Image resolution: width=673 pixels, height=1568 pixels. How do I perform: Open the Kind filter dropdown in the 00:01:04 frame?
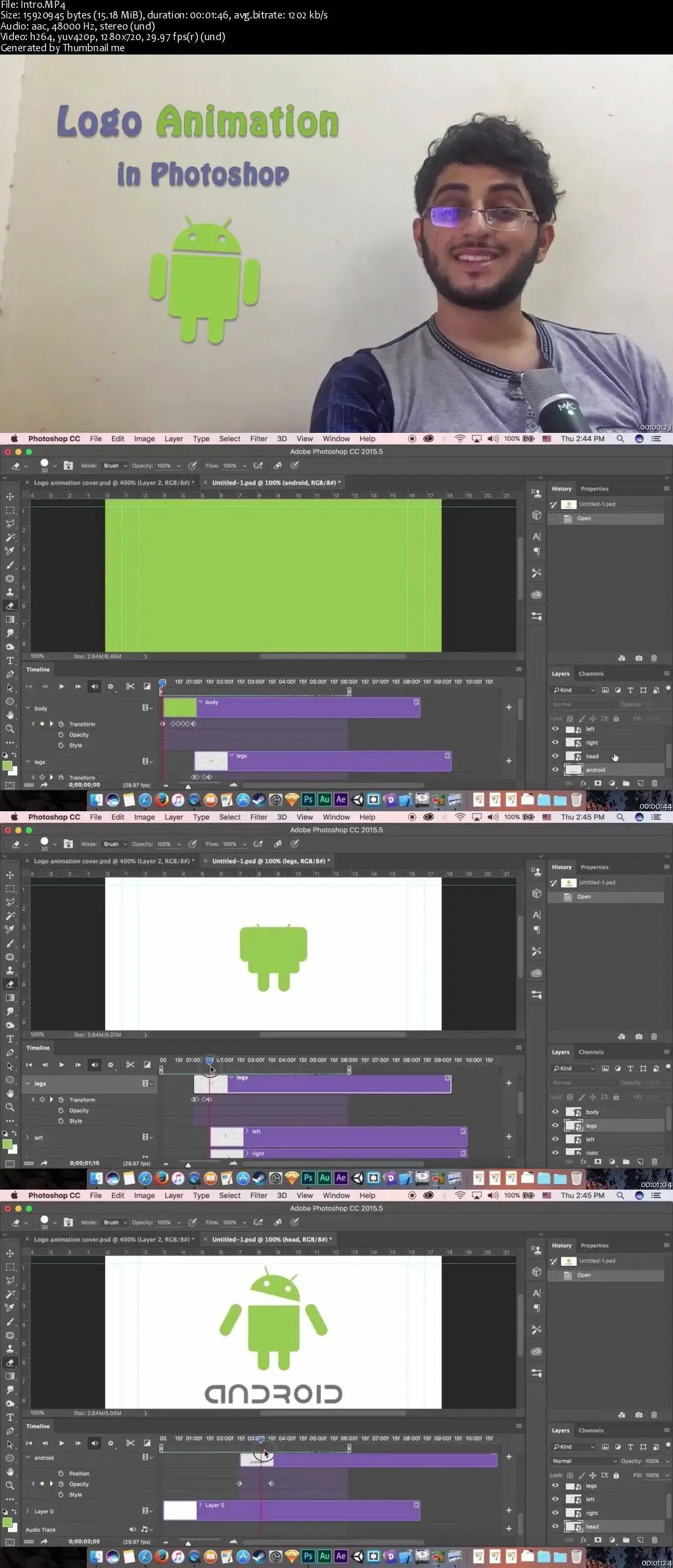573,1069
